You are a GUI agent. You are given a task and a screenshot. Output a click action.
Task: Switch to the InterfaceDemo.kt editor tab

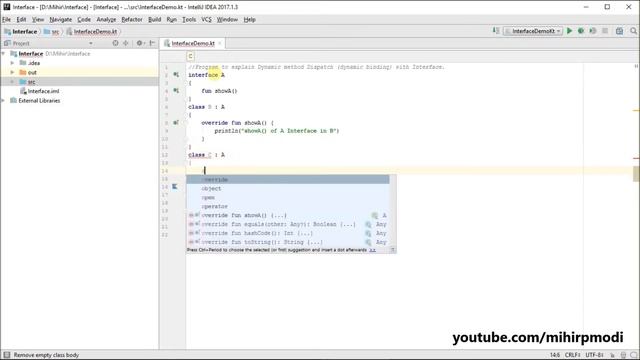click(193, 43)
